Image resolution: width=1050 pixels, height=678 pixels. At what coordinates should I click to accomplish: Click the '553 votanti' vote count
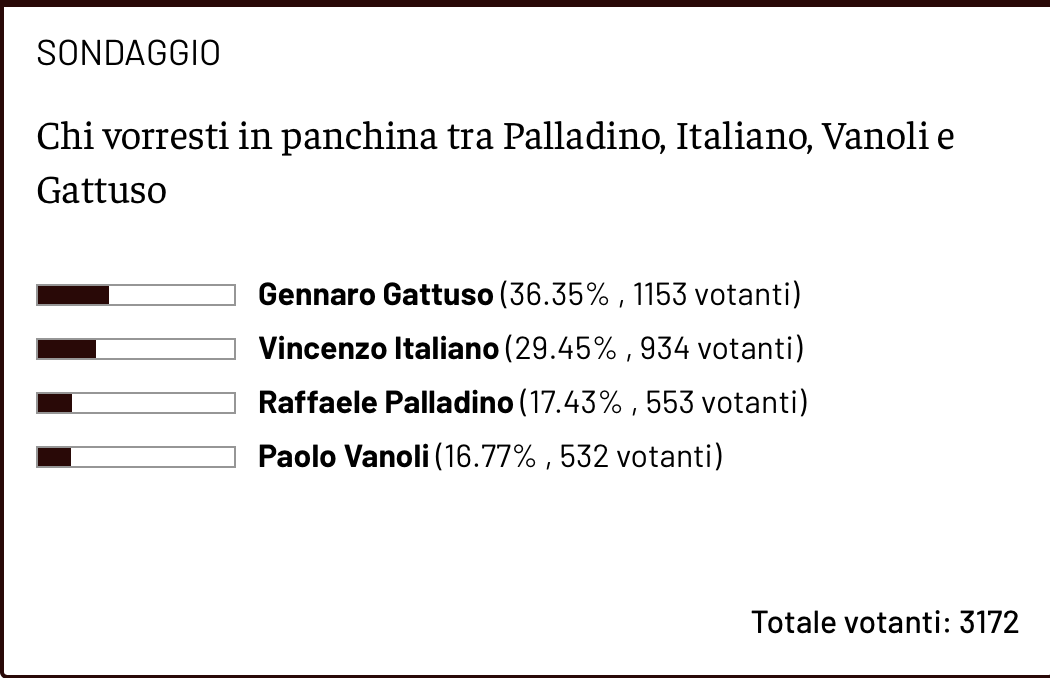tap(721, 403)
